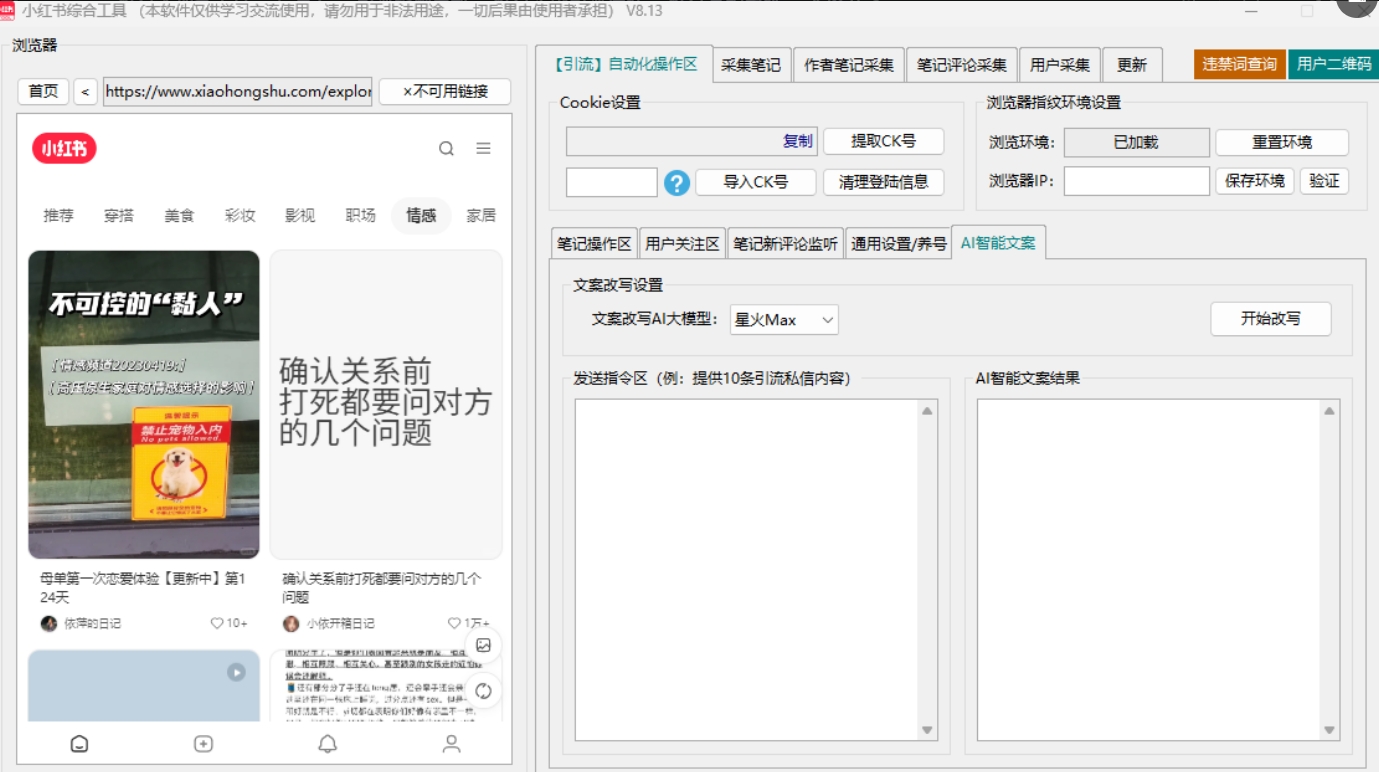1379x772 pixels.
Task: Open the profile person icon
Action: (x=451, y=744)
